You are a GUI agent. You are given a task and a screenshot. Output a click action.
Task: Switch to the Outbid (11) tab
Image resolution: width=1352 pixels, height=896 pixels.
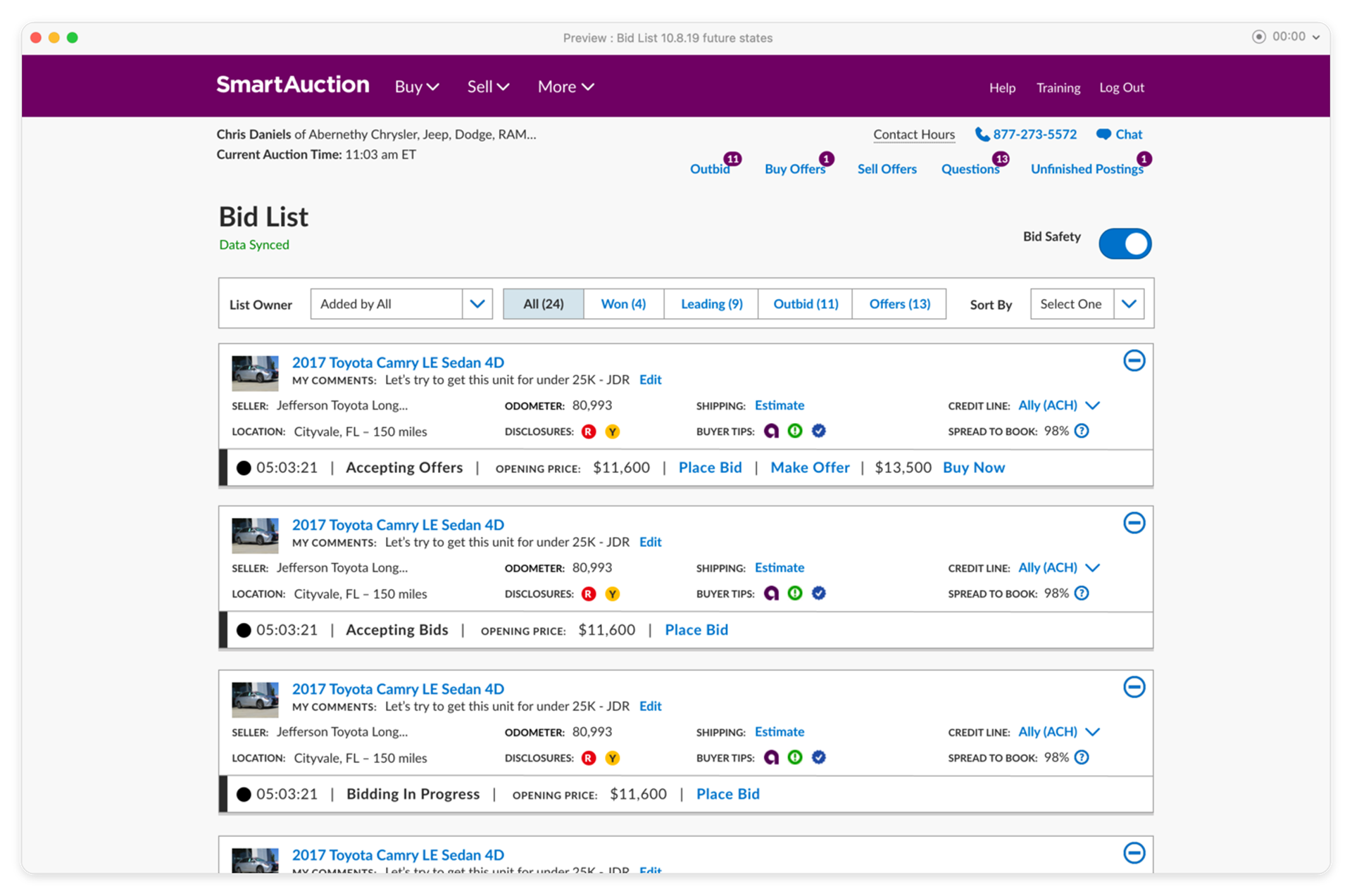(806, 304)
